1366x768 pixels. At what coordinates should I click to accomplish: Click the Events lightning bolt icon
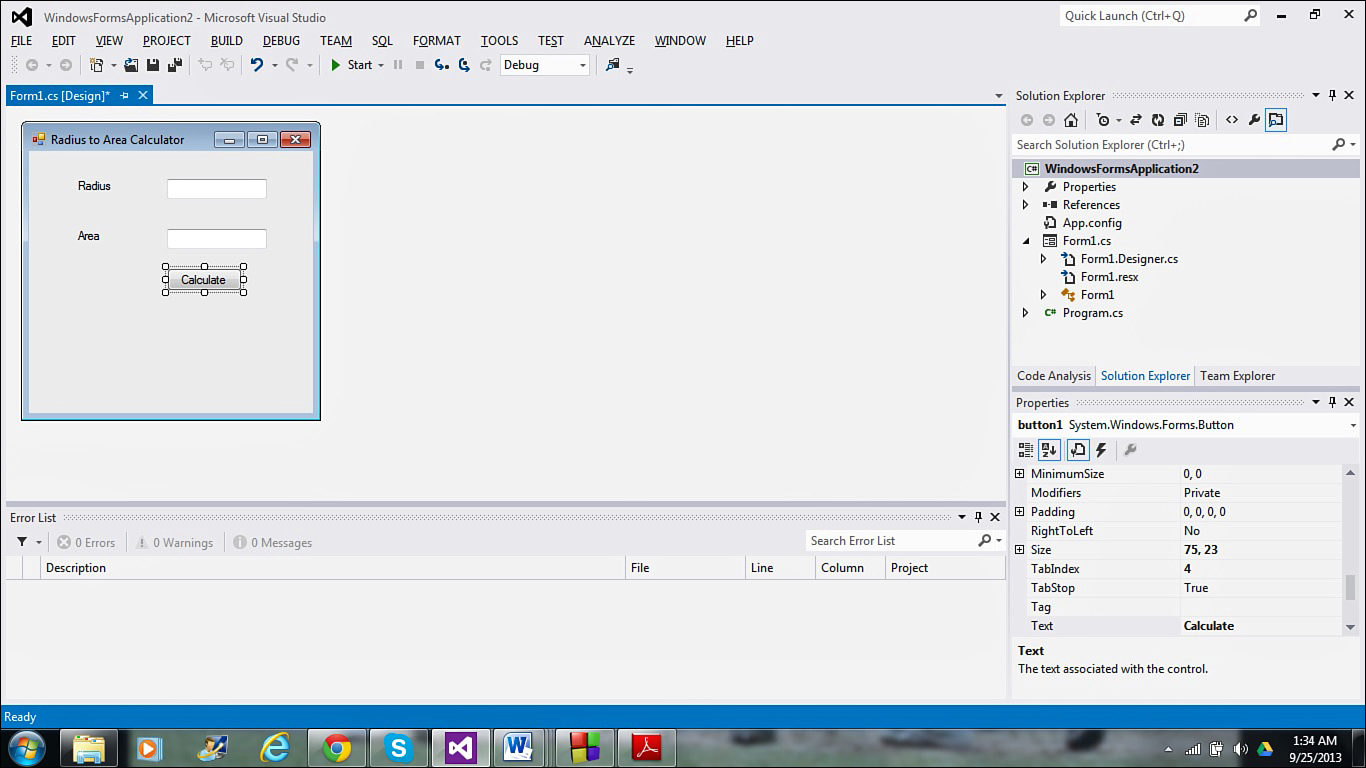pyautogui.click(x=1101, y=450)
